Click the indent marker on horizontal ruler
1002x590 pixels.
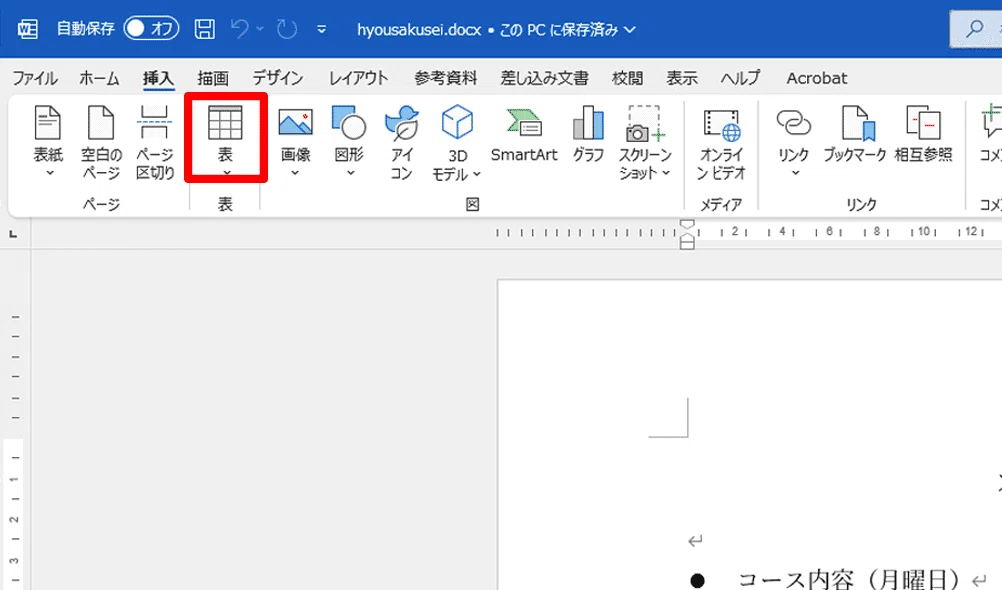click(x=687, y=234)
